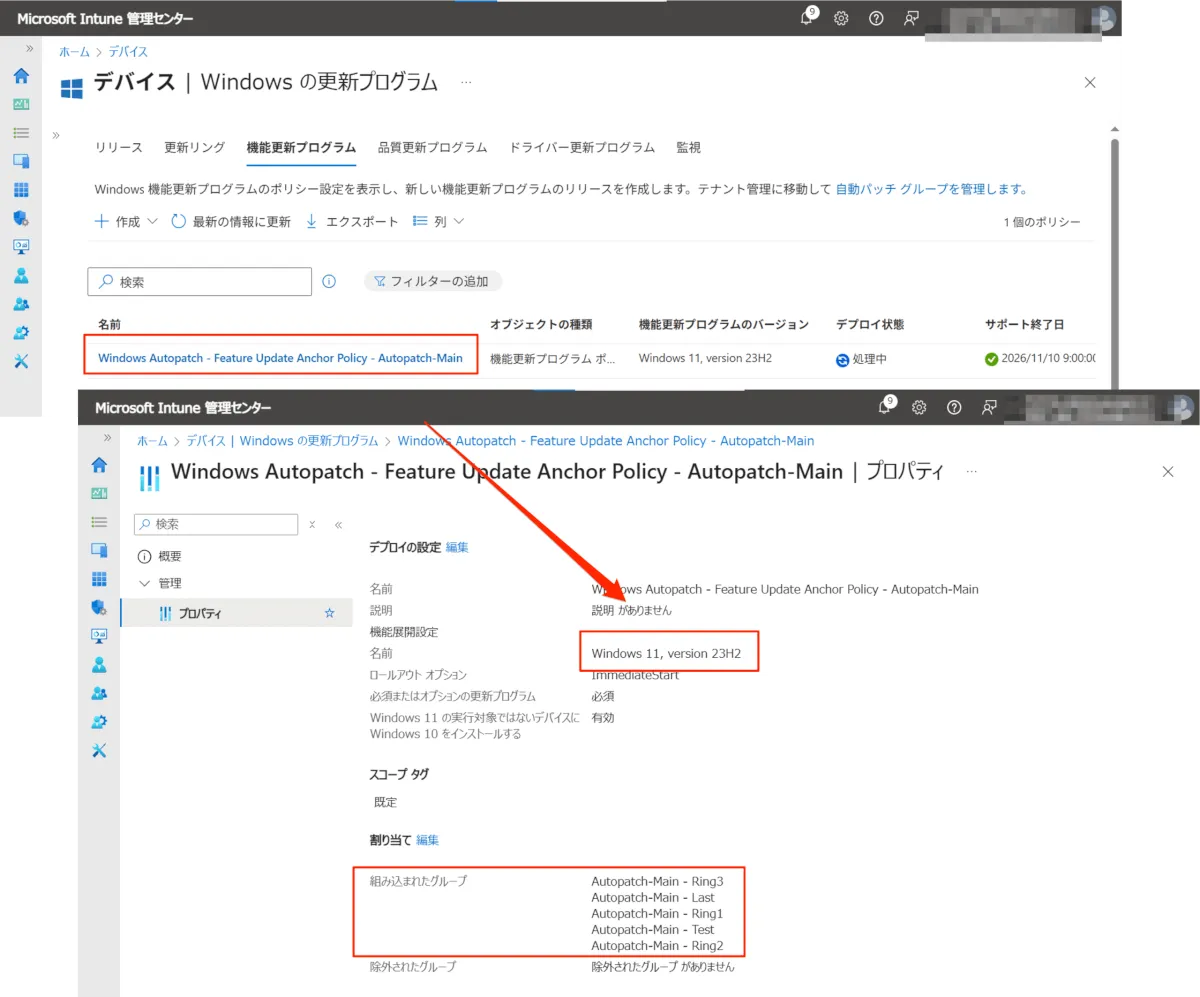The height and width of the screenshot is (997, 1200).
Task: Expand sidebar chevron above Home in プロパティ page
Action: pos(107,438)
